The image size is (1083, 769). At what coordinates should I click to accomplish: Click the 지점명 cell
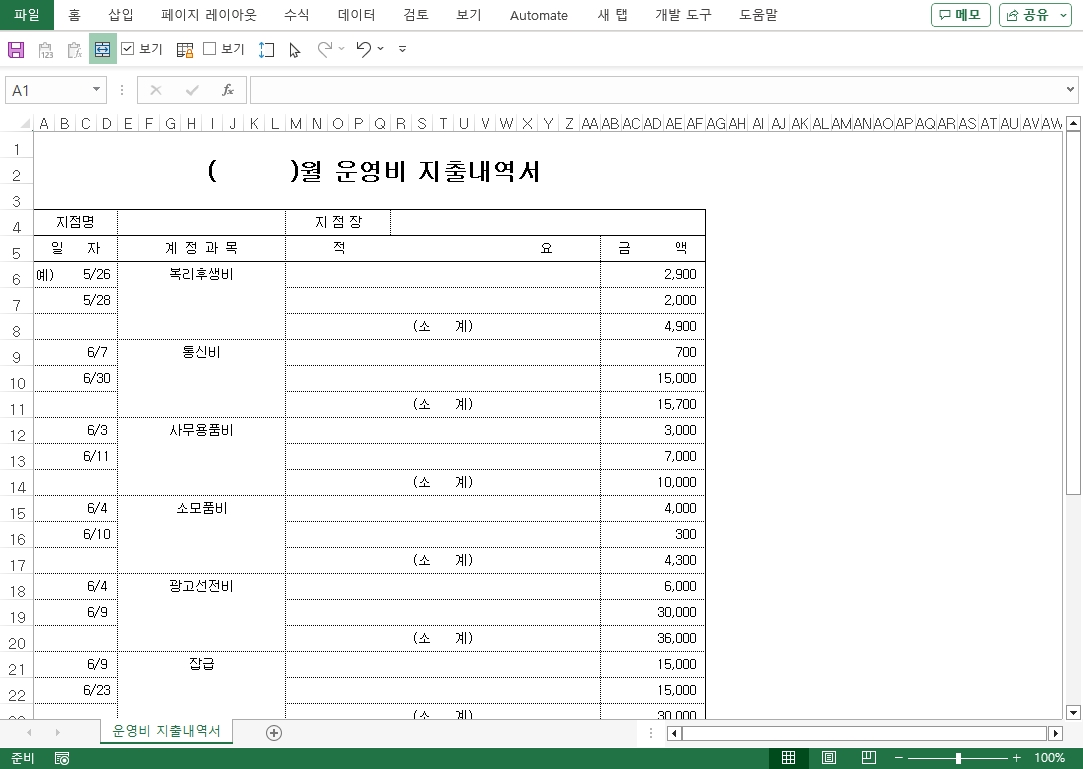click(x=75, y=222)
